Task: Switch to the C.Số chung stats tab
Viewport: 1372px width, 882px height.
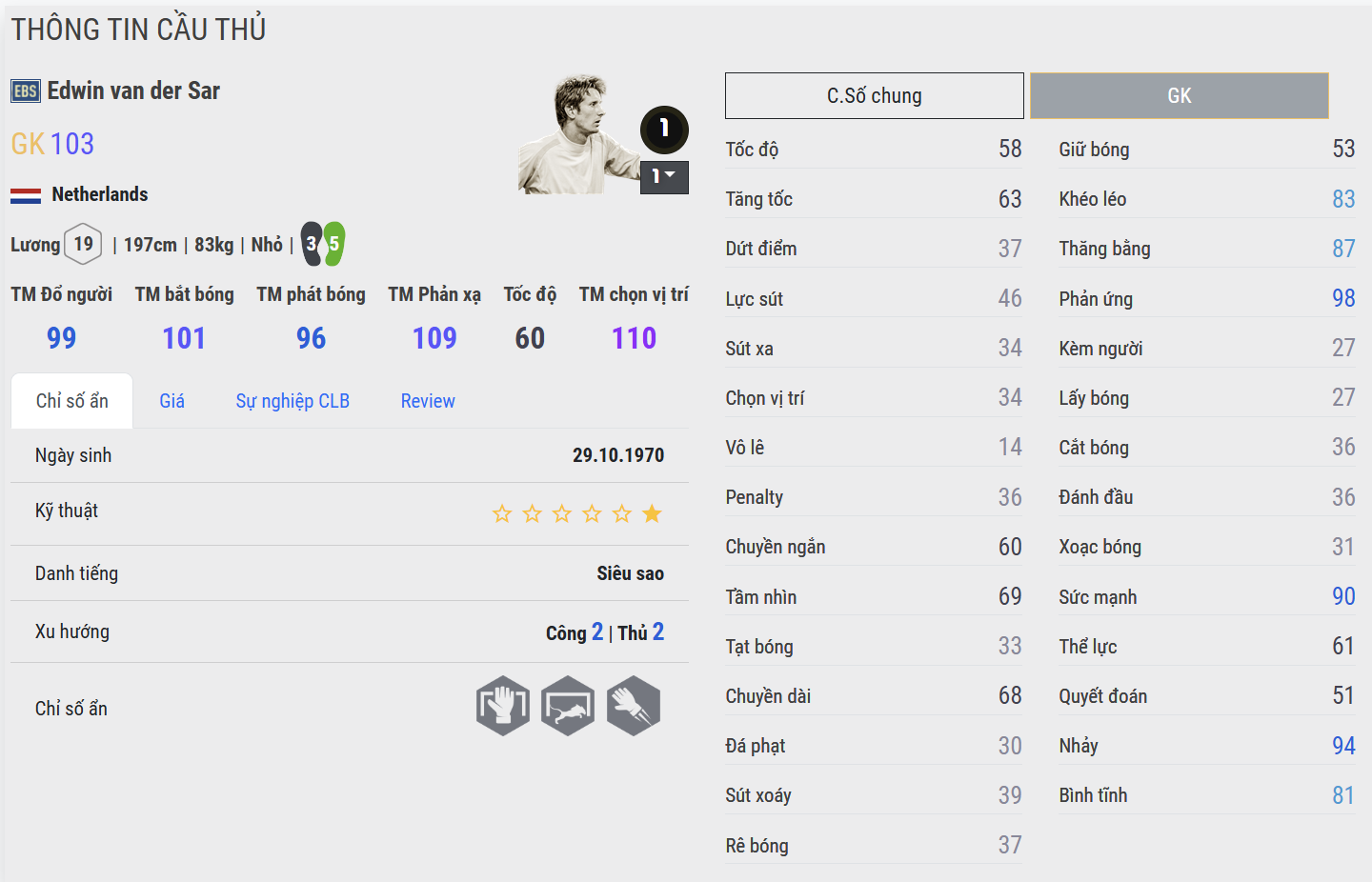Action: [874, 96]
